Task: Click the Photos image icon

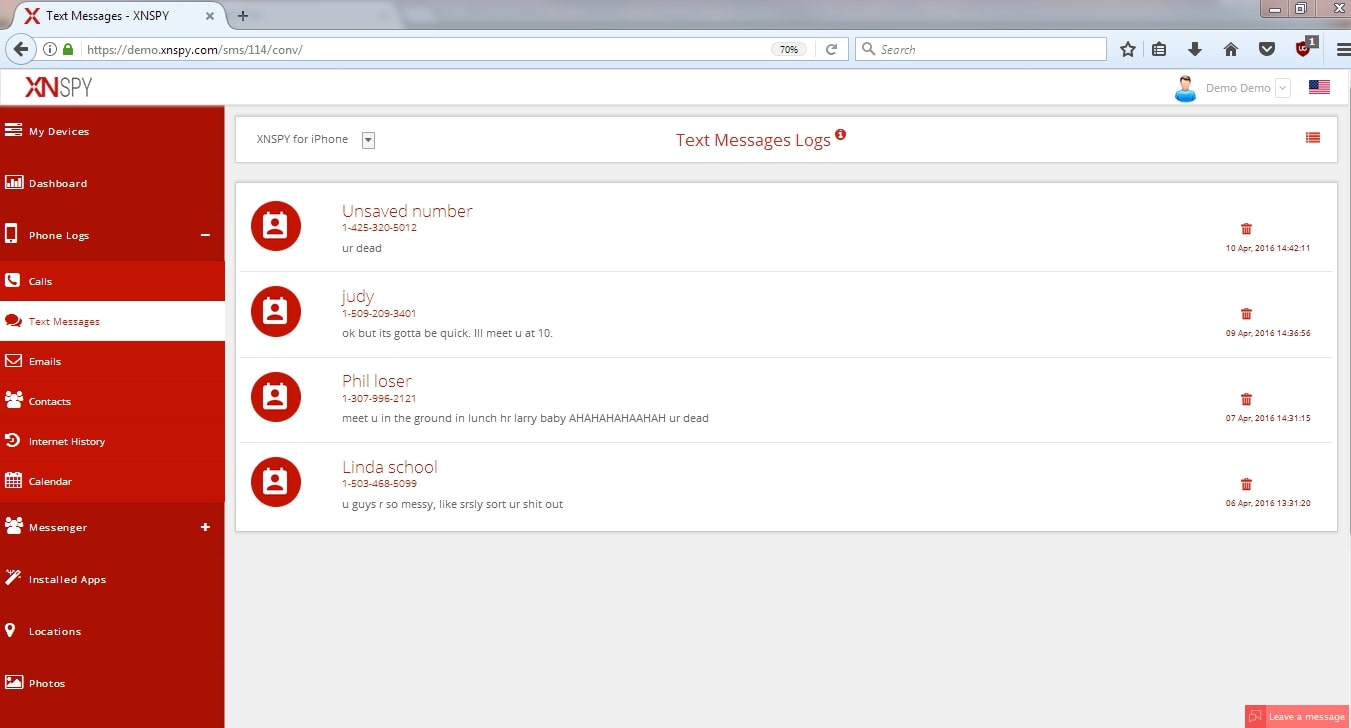Action: click(13, 682)
